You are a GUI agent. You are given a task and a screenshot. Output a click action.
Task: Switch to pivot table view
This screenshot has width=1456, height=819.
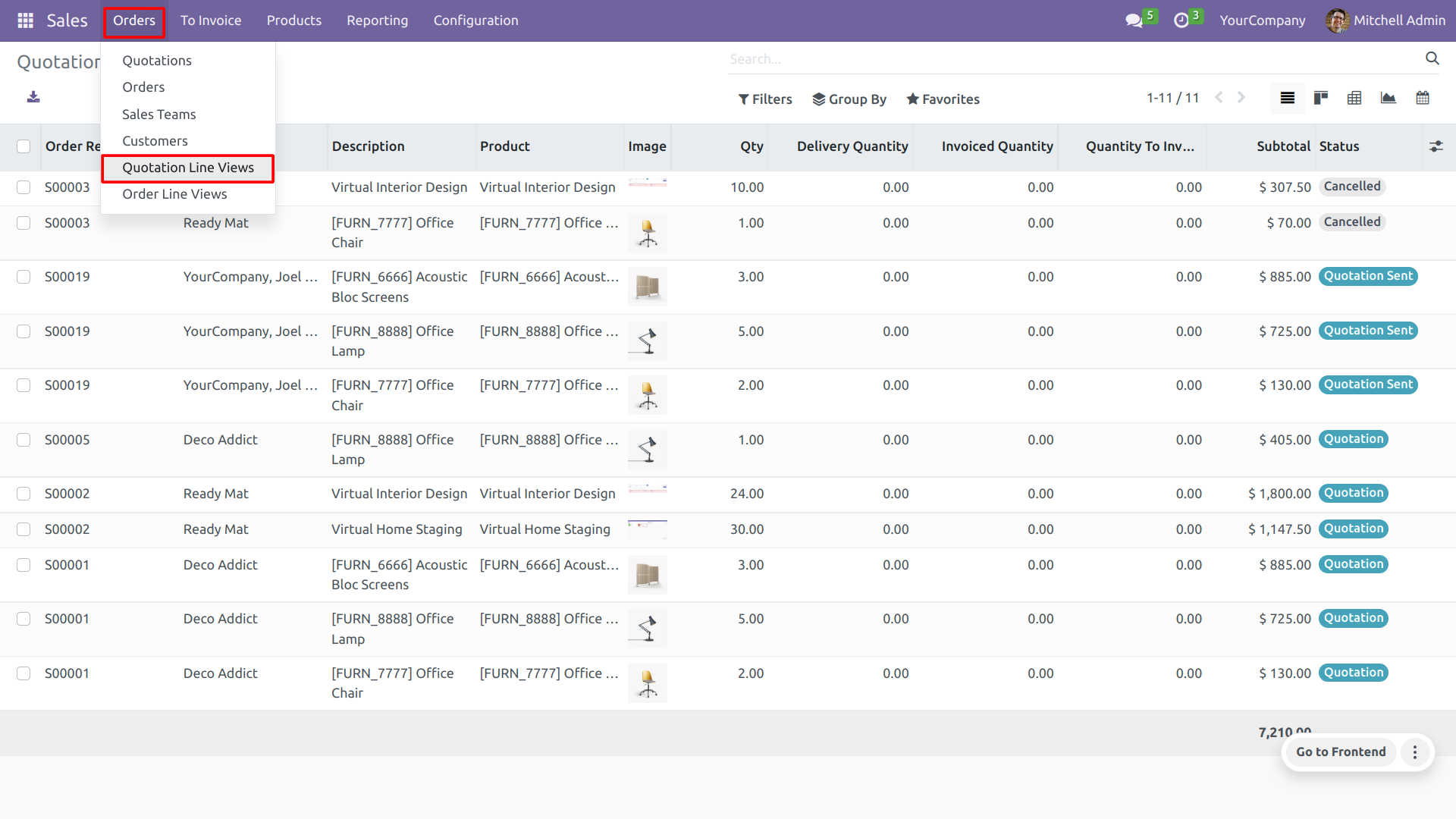1354,98
